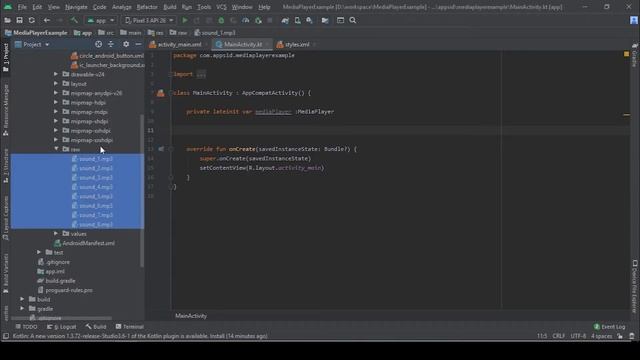Open the Event Log
The height and width of the screenshot is (360, 640).
point(609,327)
